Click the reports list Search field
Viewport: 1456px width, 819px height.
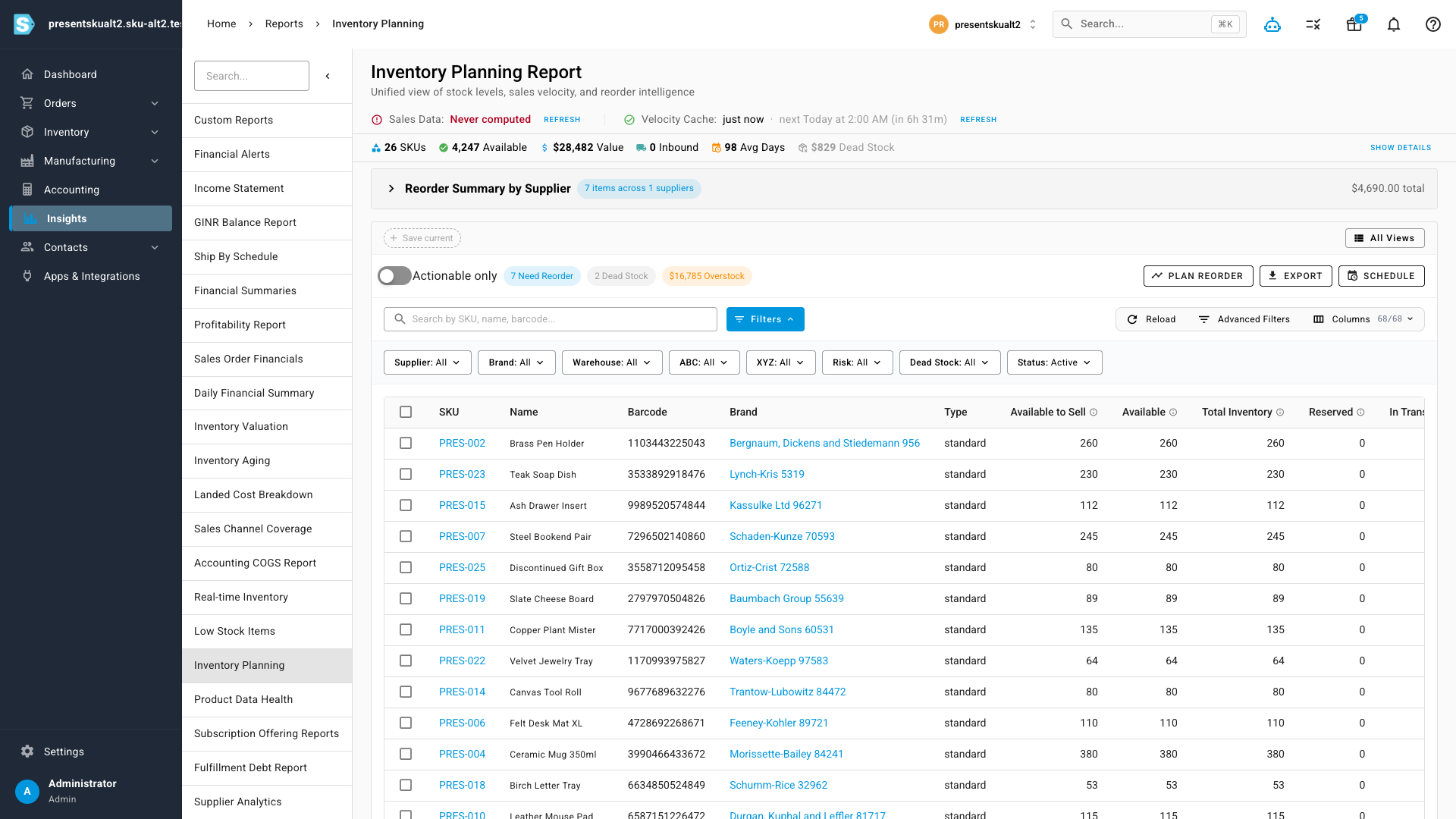click(x=252, y=76)
